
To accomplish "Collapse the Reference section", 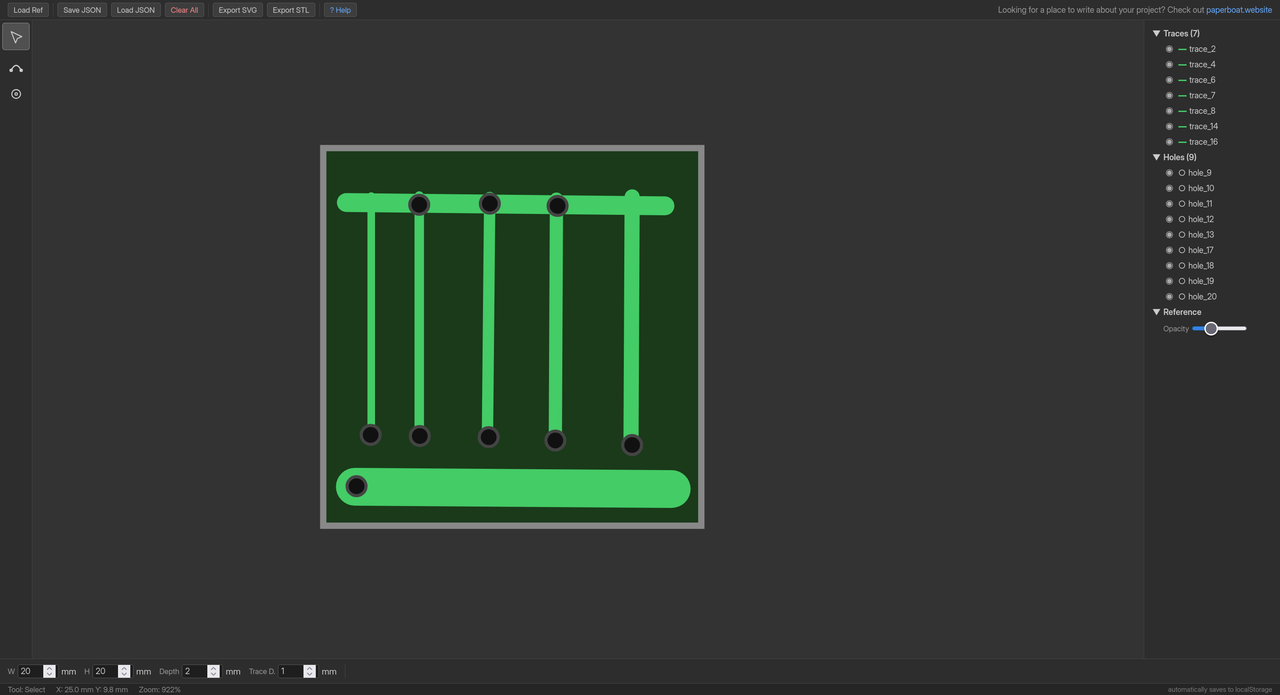I will coord(1157,312).
